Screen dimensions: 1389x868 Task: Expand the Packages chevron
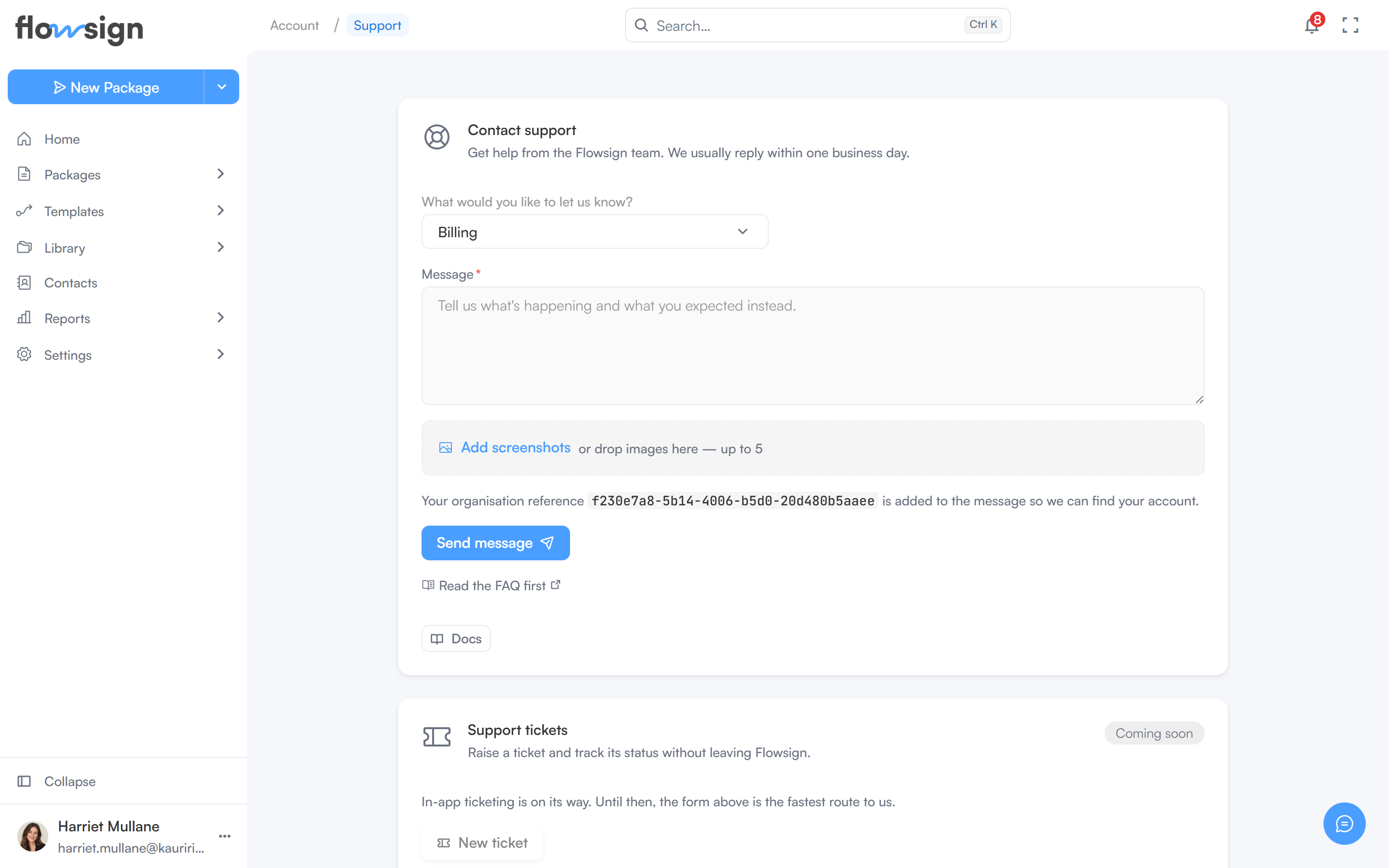[x=220, y=174]
